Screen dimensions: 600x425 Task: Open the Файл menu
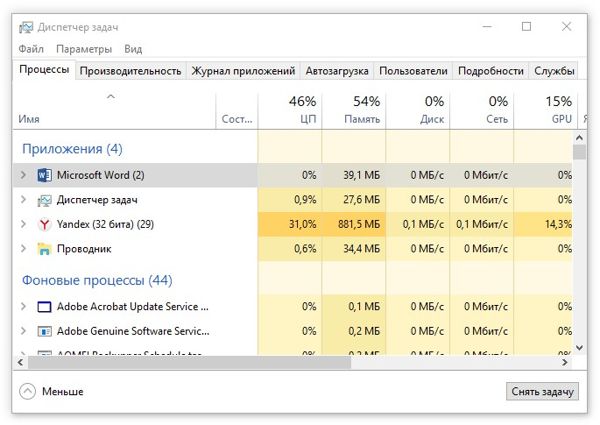(x=31, y=49)
